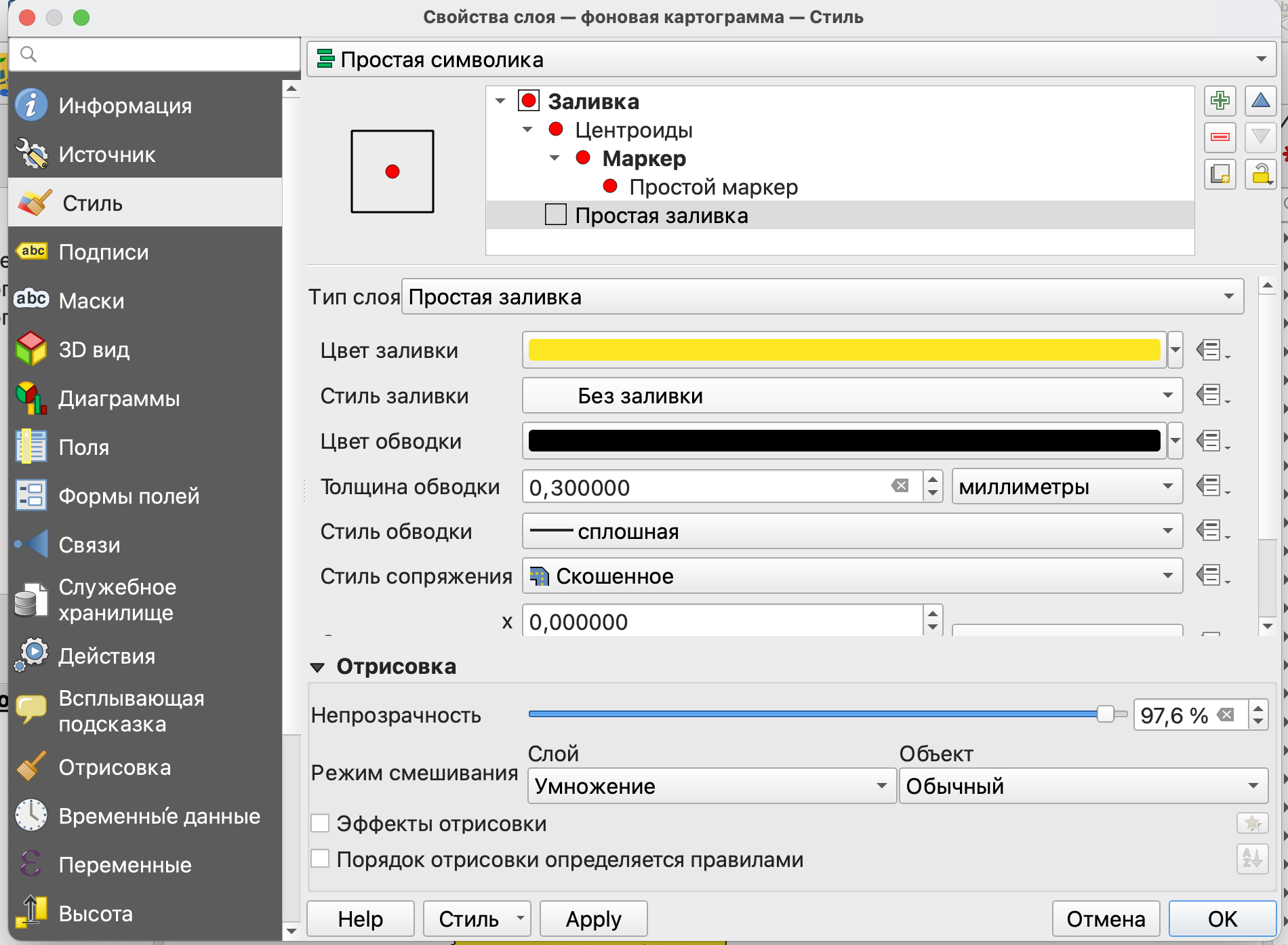1288x945 pixels.
Task: Open the layer blending mode Умножение dropdown
Action: pyautogui.click(x=711, y=786)
